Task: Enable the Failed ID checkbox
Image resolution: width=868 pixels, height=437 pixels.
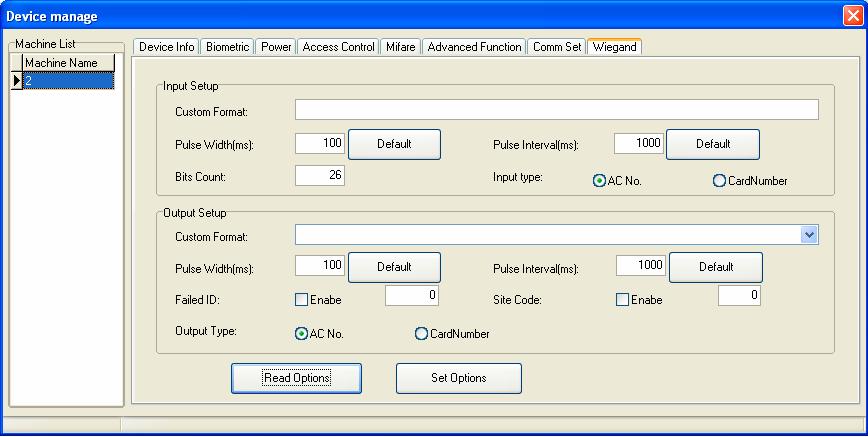Action: tap(301, 300)
